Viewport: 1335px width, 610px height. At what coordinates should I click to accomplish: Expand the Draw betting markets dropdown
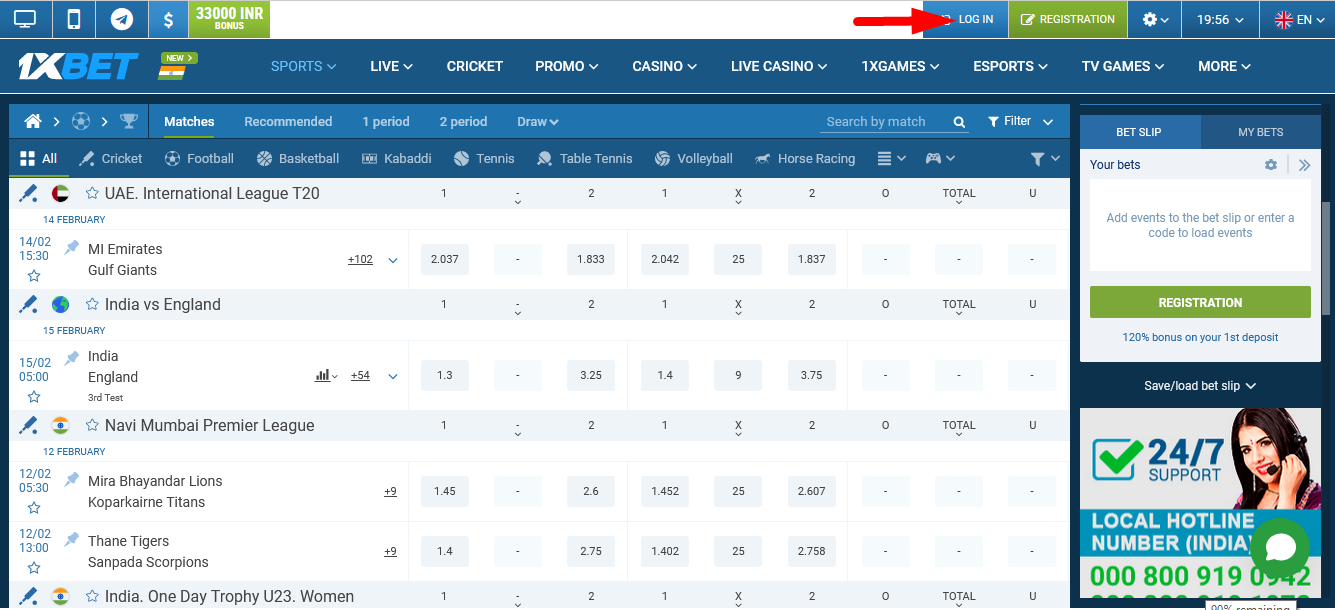point(537,121)
